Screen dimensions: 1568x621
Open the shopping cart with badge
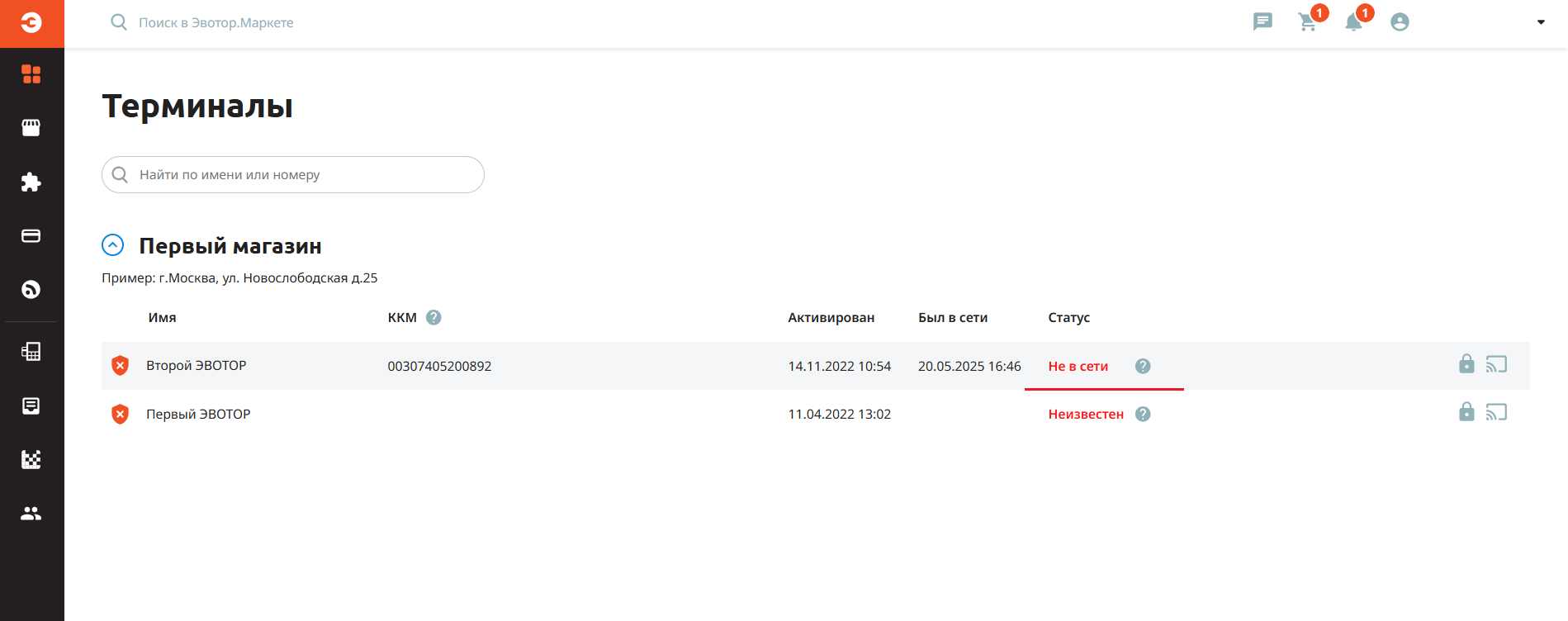click(x=1309, y=21)
